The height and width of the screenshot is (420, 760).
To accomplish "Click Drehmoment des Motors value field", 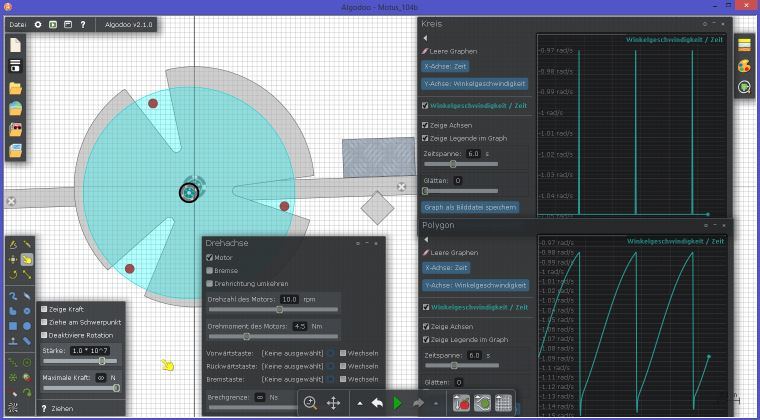I will 300,326.
